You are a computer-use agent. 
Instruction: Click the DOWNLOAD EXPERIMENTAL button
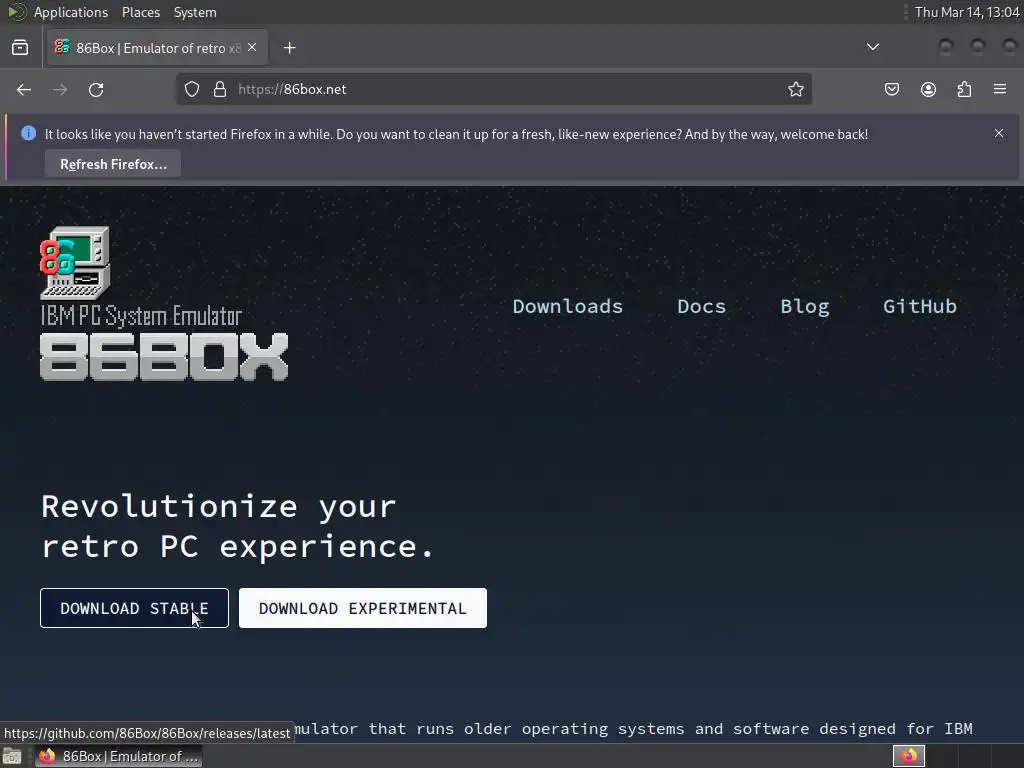pos(362,608)
